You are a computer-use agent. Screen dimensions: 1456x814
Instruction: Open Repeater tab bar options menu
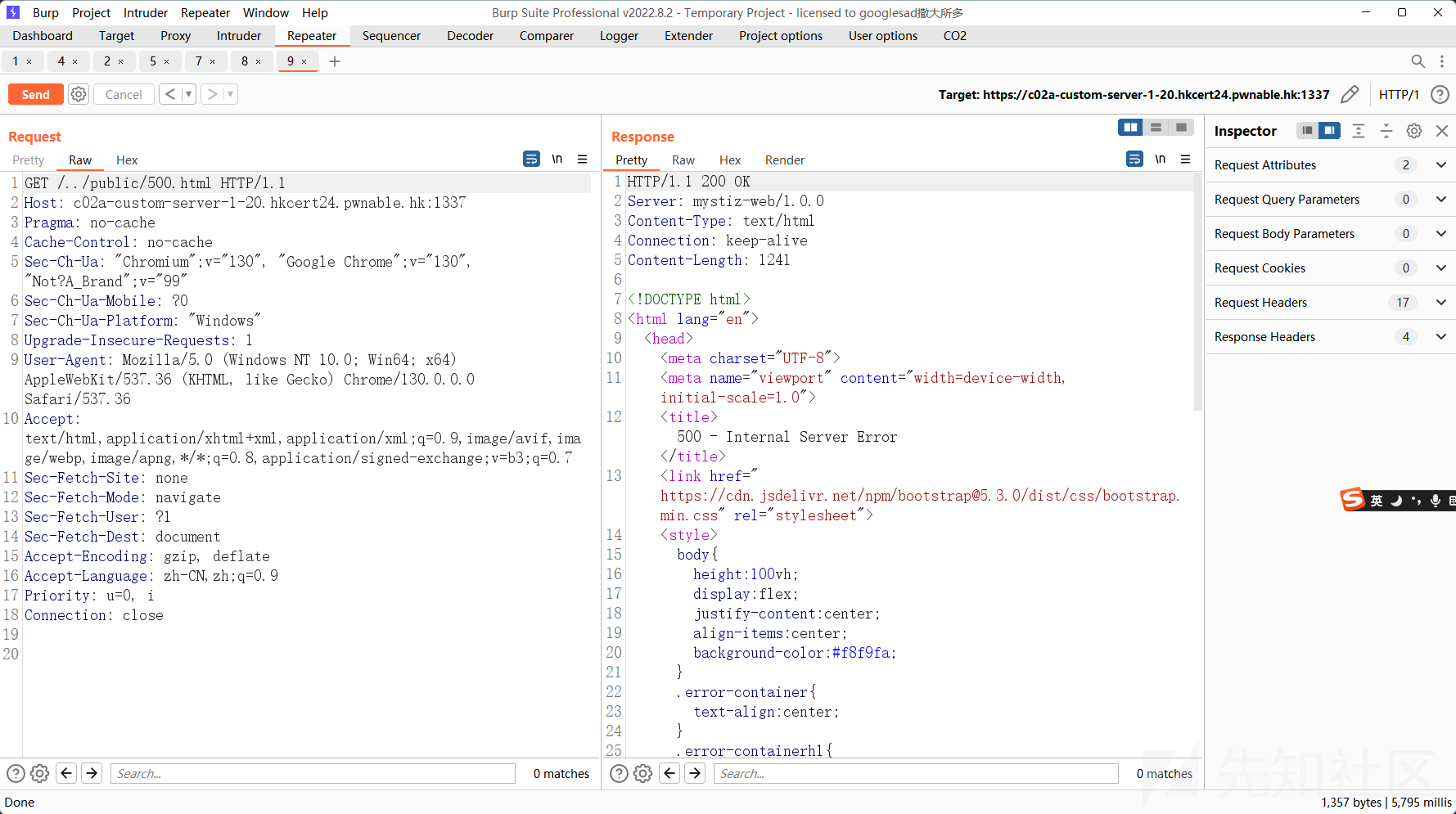tap(1442, 61)
